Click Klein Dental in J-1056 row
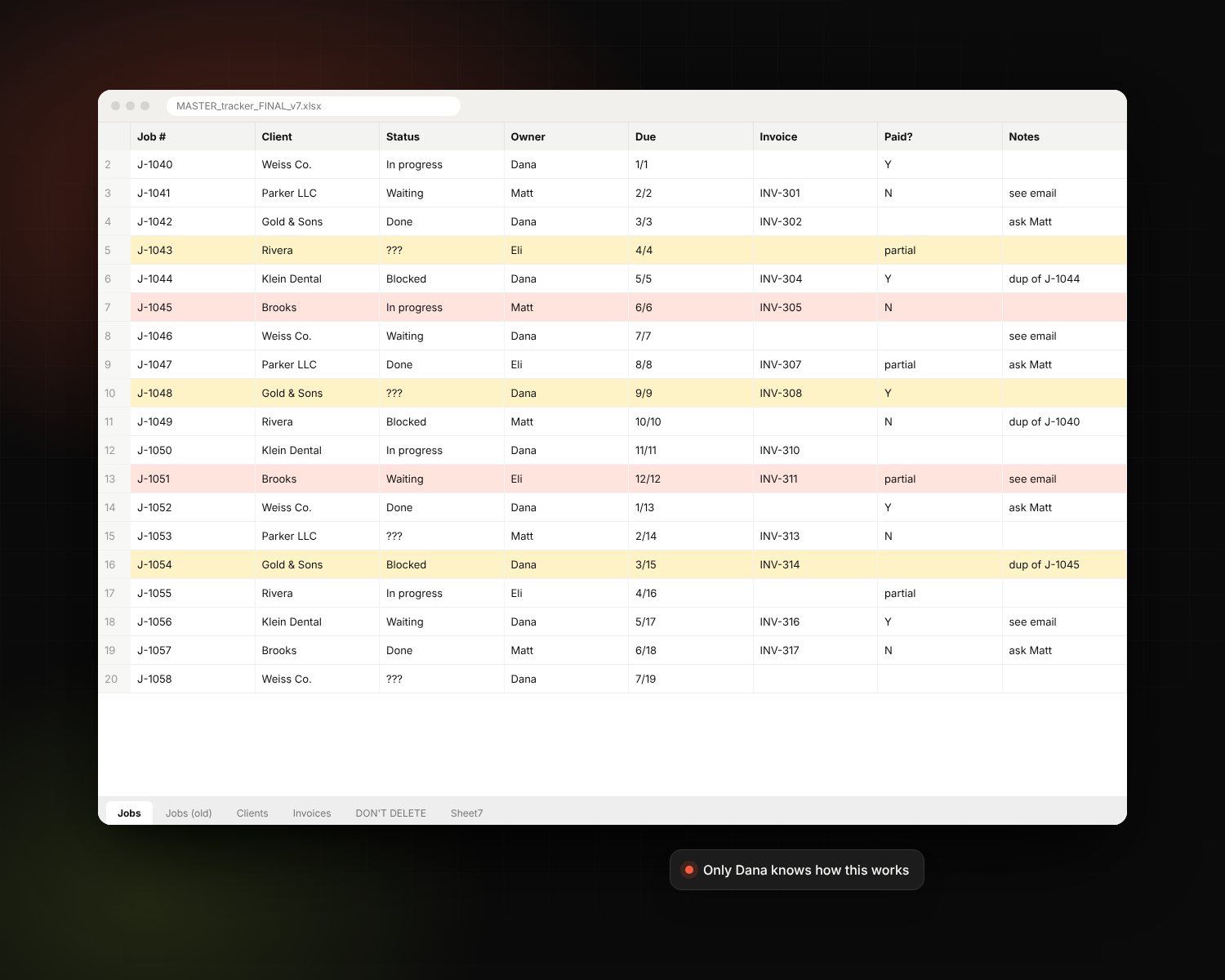Viewport: 1225px width, 980px height. pos(317,621)
